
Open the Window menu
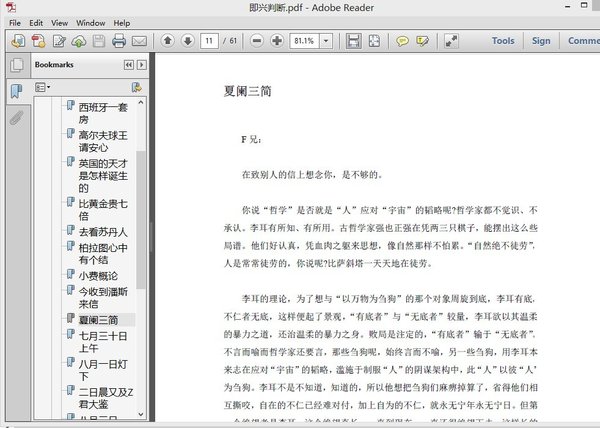pyautogui.click(x=91, y=23)
